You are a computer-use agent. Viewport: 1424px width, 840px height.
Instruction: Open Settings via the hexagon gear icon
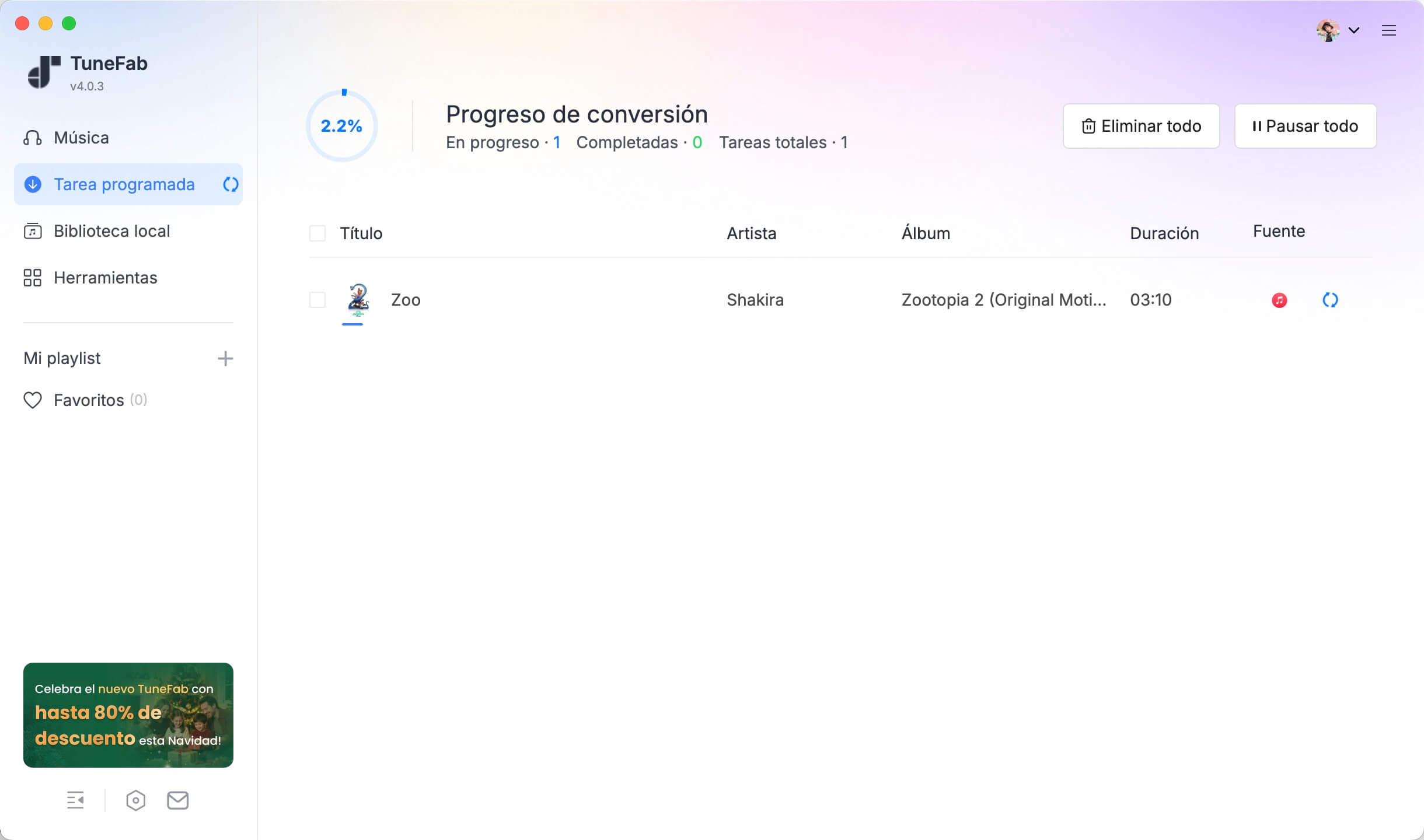[x=136, y=800]
